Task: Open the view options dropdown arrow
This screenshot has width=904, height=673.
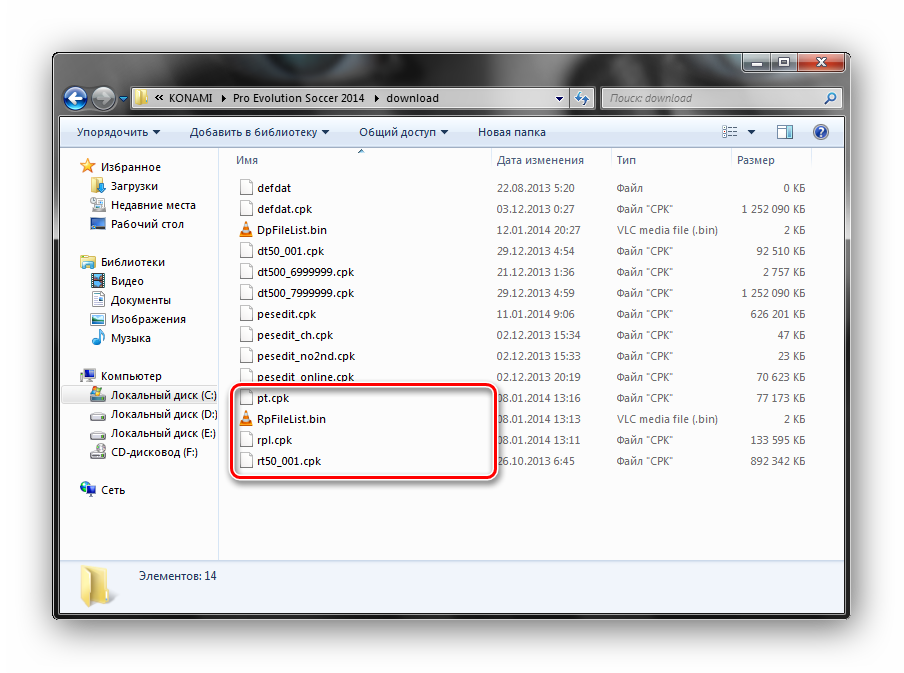Action: pyautogui.click(x=751, y=132)
